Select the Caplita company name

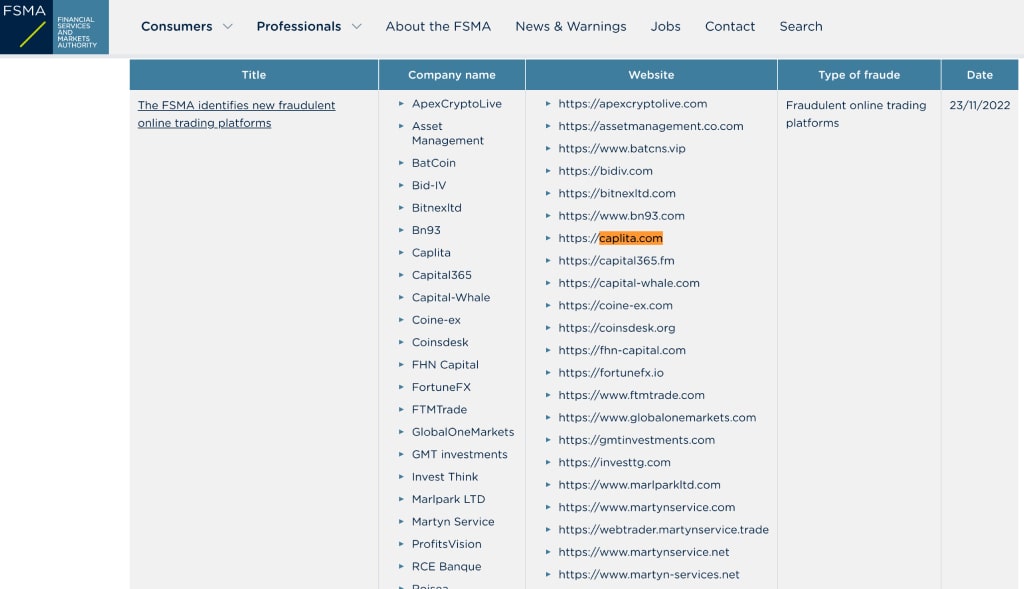tap(431, 253)
